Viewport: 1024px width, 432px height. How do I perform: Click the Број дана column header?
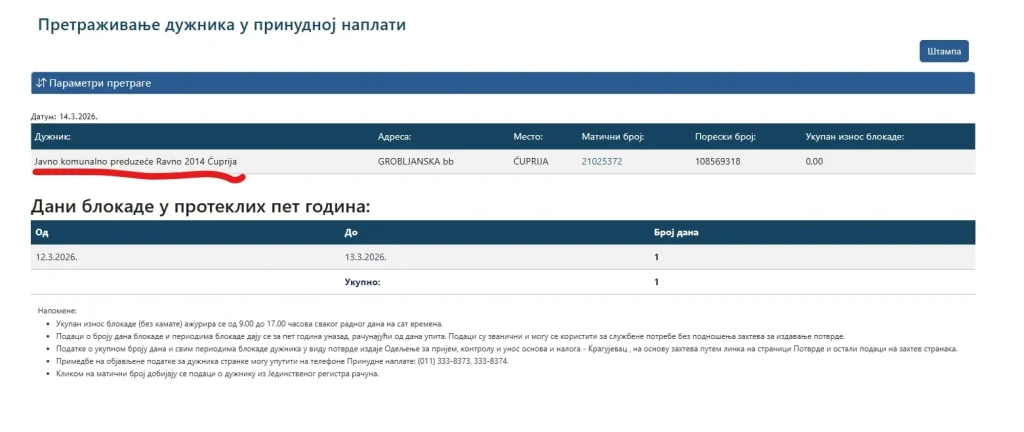pos(676,232)
